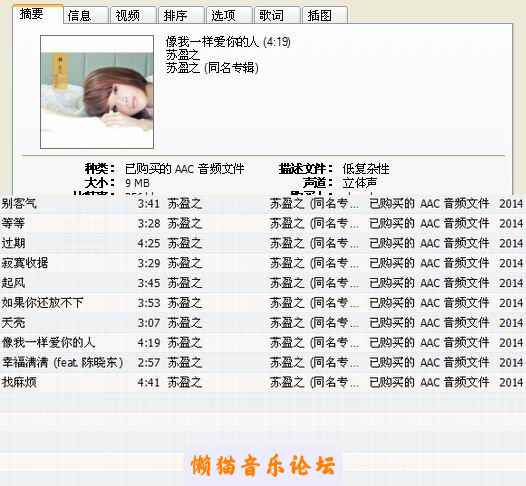Select the track row 过期
526x486 pixels.
tap(263, 243)
